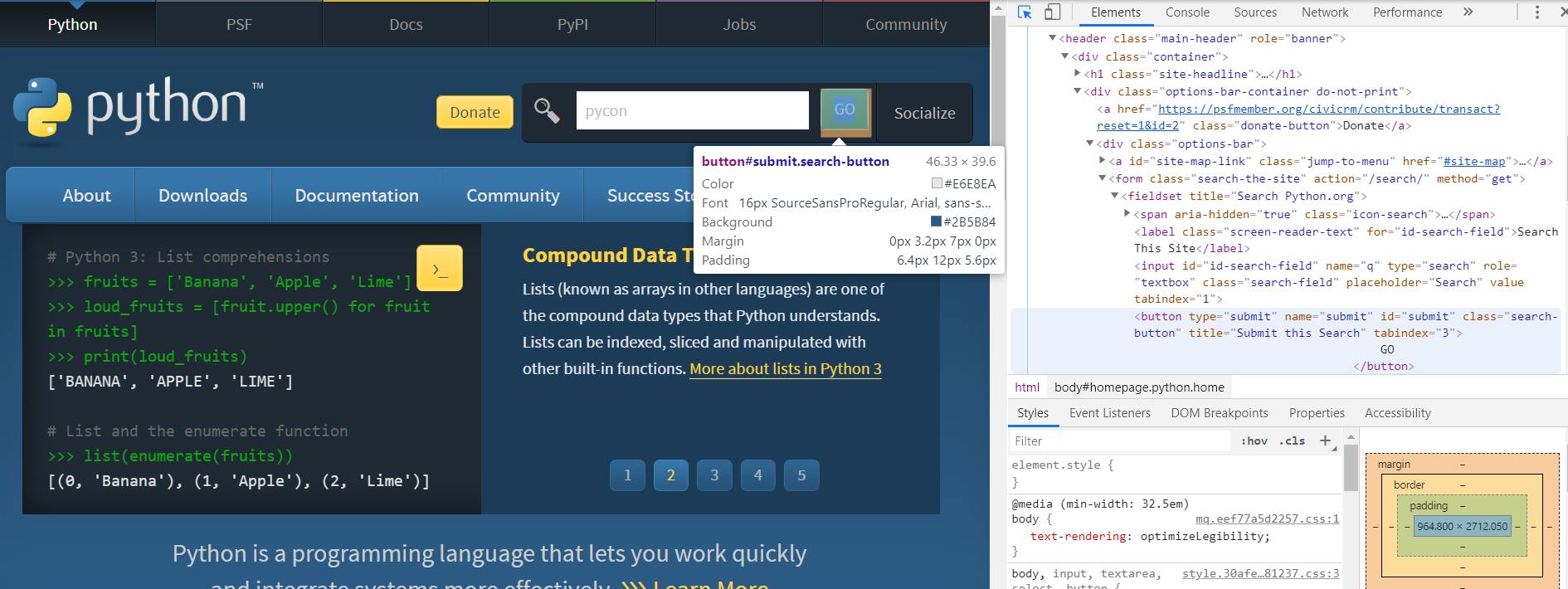The width and height of the screenshot is (1568, 589).
Task: Open the DOM Breakpoints pane
Action: pos(1220,413)
